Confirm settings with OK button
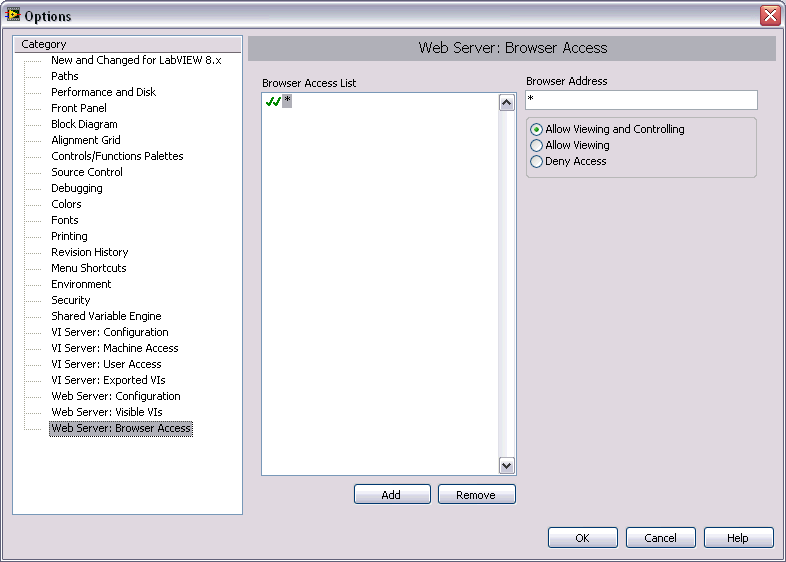Image resolution: width=786 pixels, height=562 pixels. [582, 538]
